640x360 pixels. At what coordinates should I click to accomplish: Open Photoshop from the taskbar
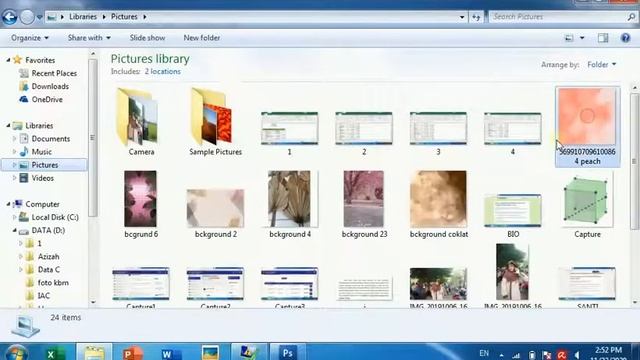click(x=287, y=353)
